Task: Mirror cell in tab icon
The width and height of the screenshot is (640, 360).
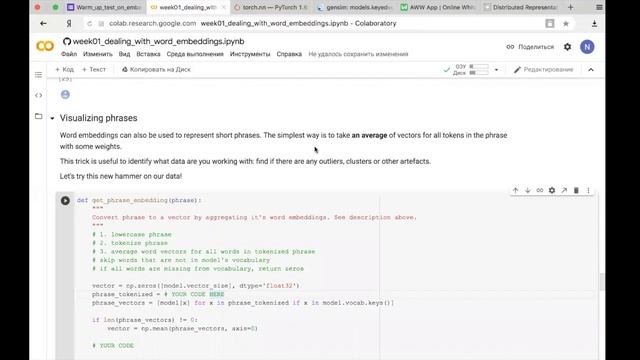Action: (564, 190)
